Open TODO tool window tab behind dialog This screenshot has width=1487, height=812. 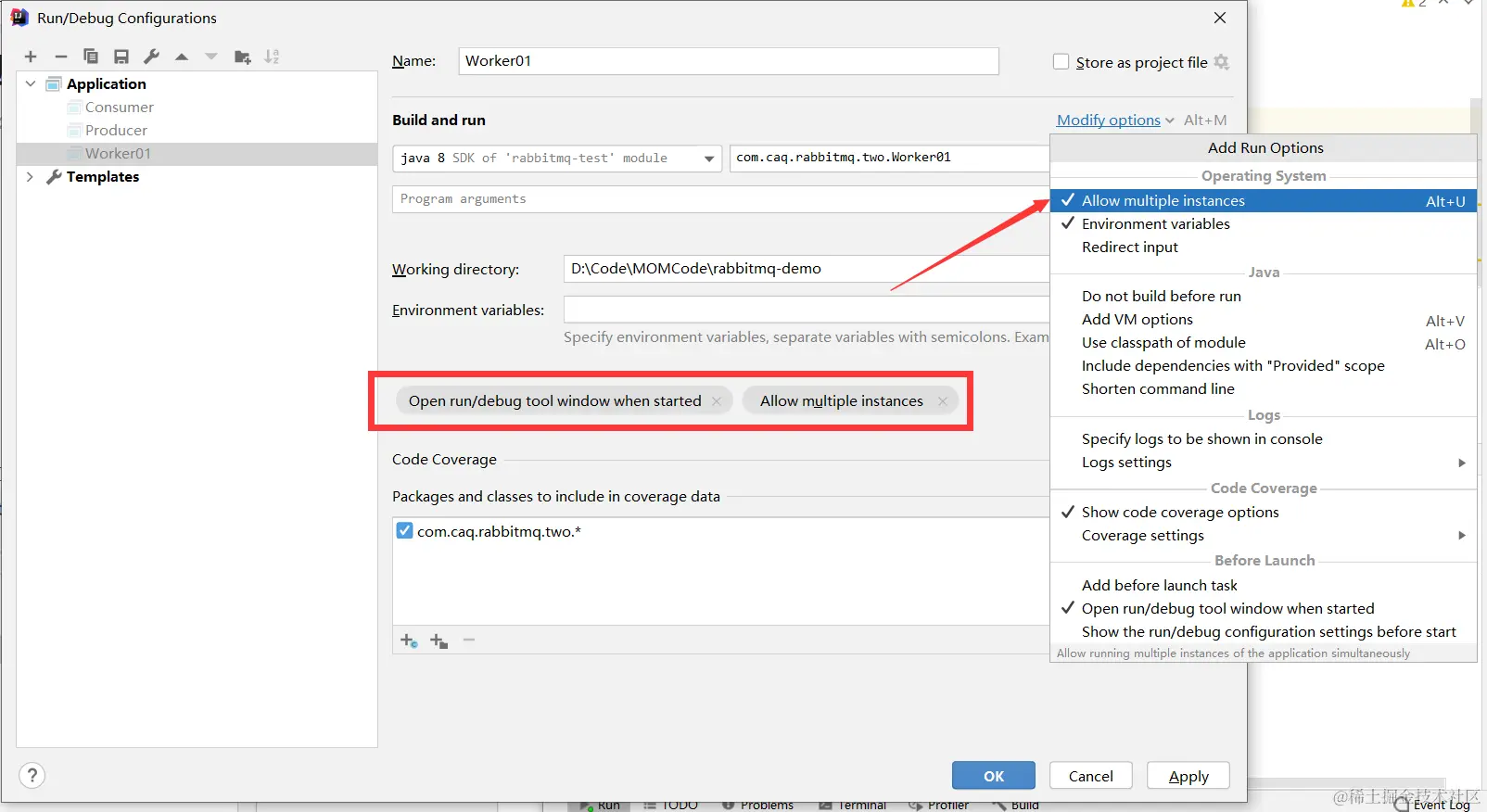click(x=671, y=805)
